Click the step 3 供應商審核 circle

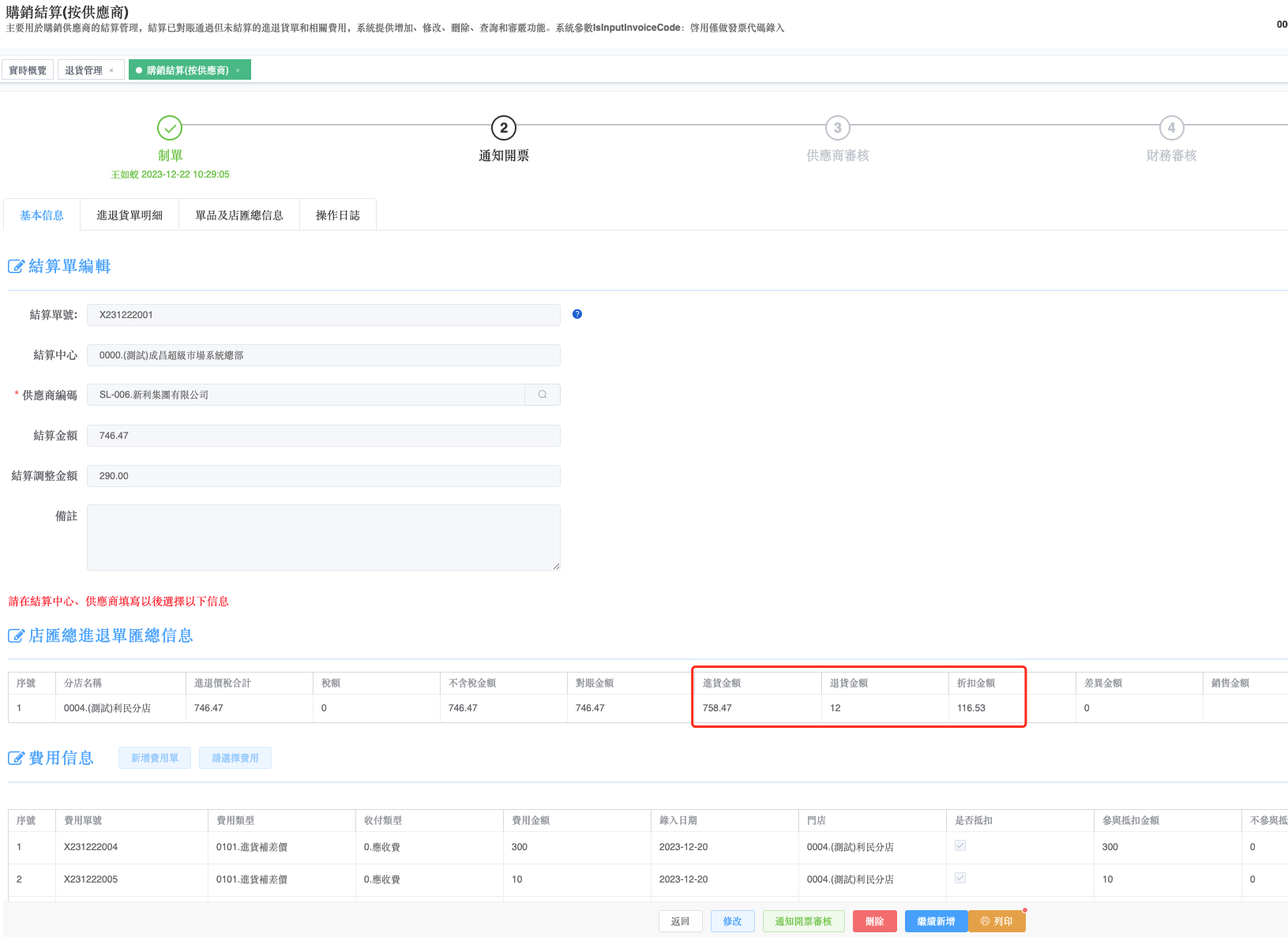tap(838, 128)
